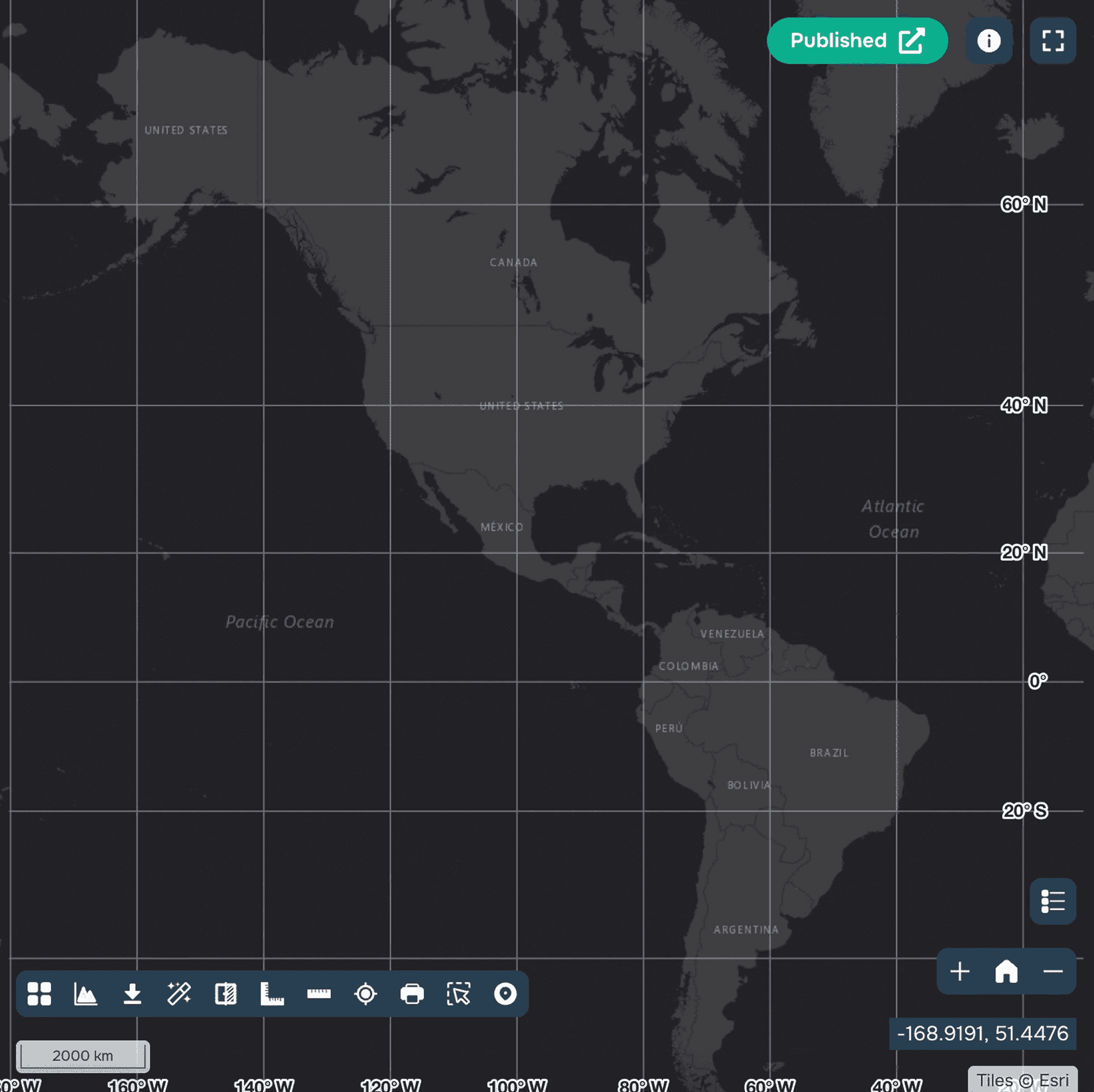Activate the box selection cursor tool
The width and height of the screenshot is (1094, 1092).
coord(459,994)
